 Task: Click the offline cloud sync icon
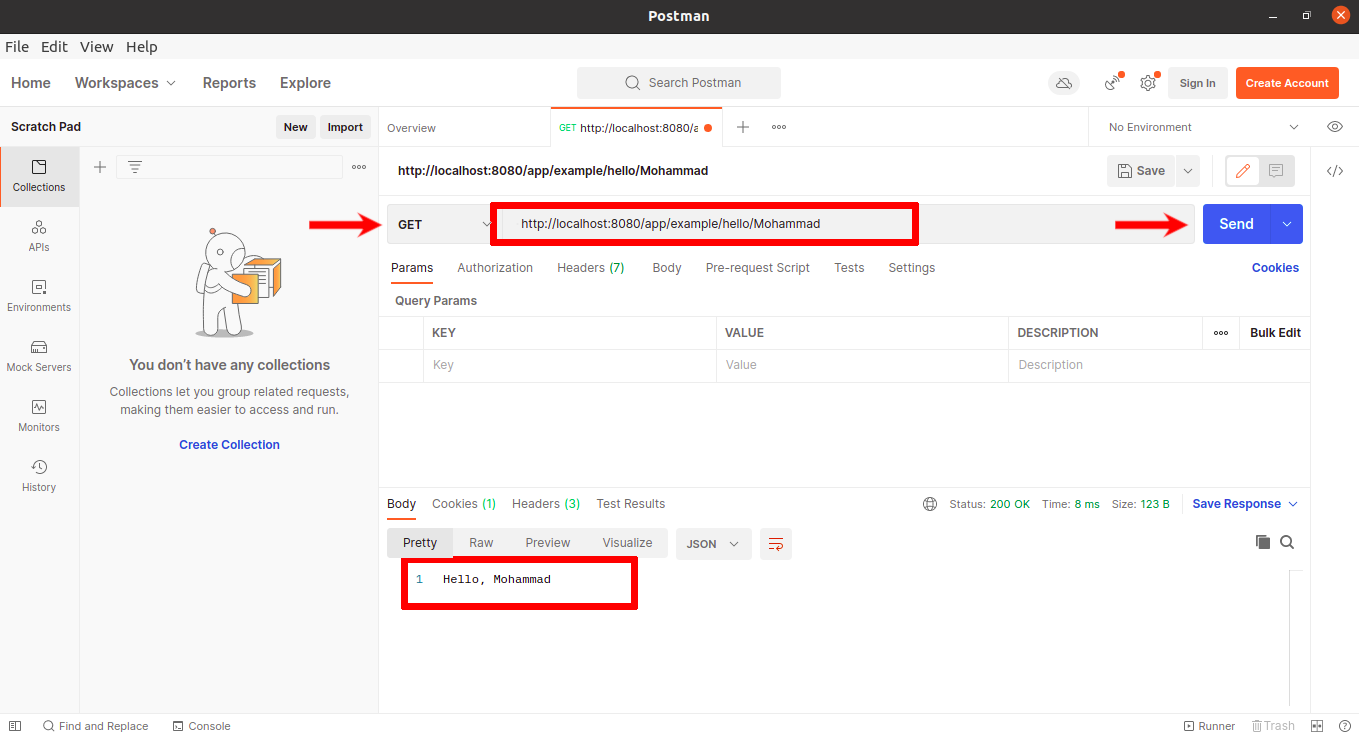pyautogui.click(x=1064, y=83)
